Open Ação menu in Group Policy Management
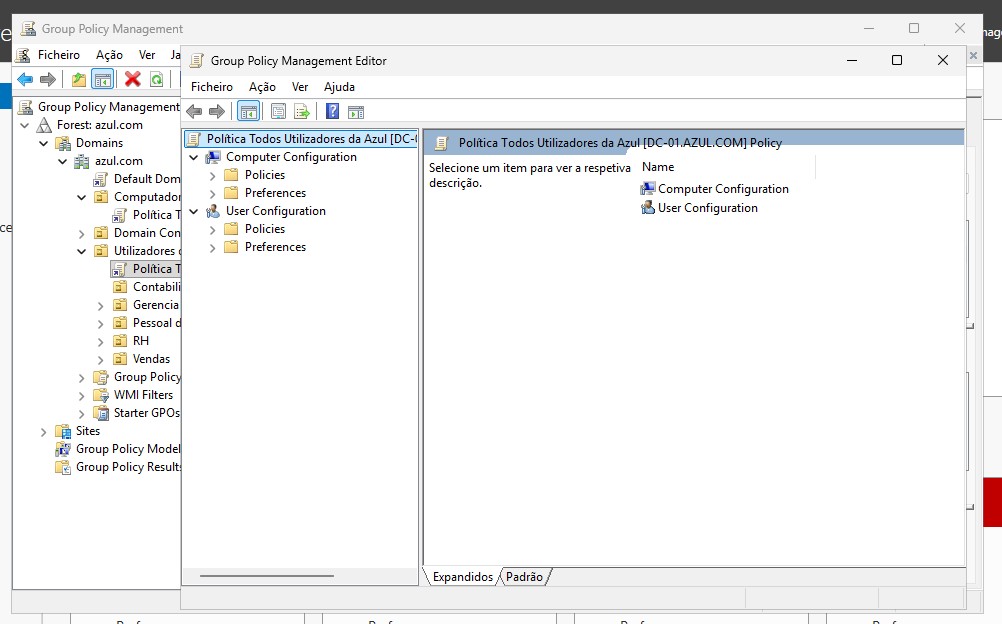This screenshot has height=624, width=1002. click(x=109, y=55)
